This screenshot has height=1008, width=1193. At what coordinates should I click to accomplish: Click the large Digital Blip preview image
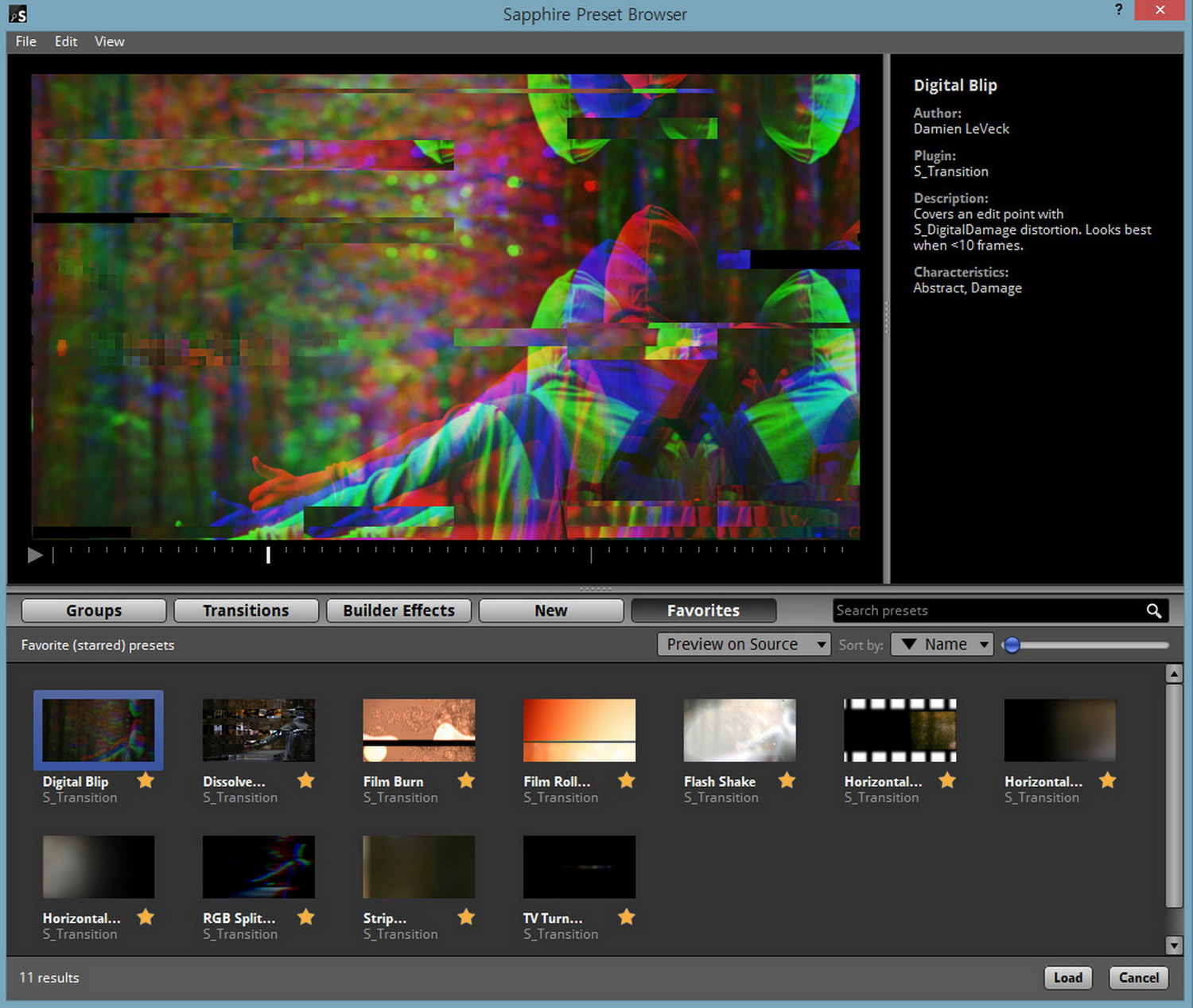tap(445, 307)
